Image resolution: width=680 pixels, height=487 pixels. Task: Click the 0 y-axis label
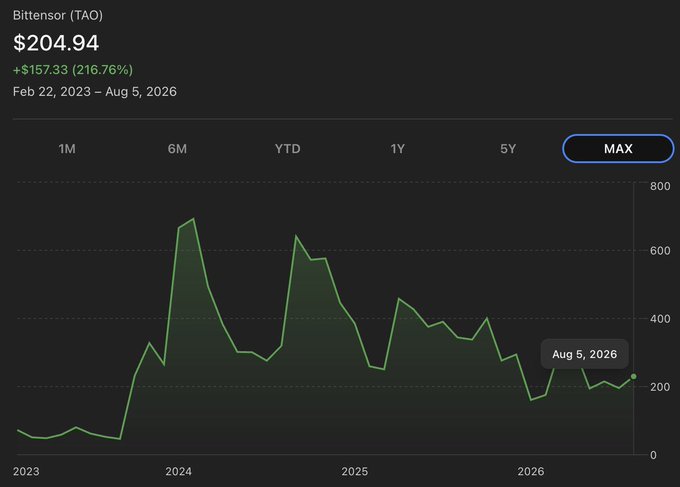(x=653, y=455)
